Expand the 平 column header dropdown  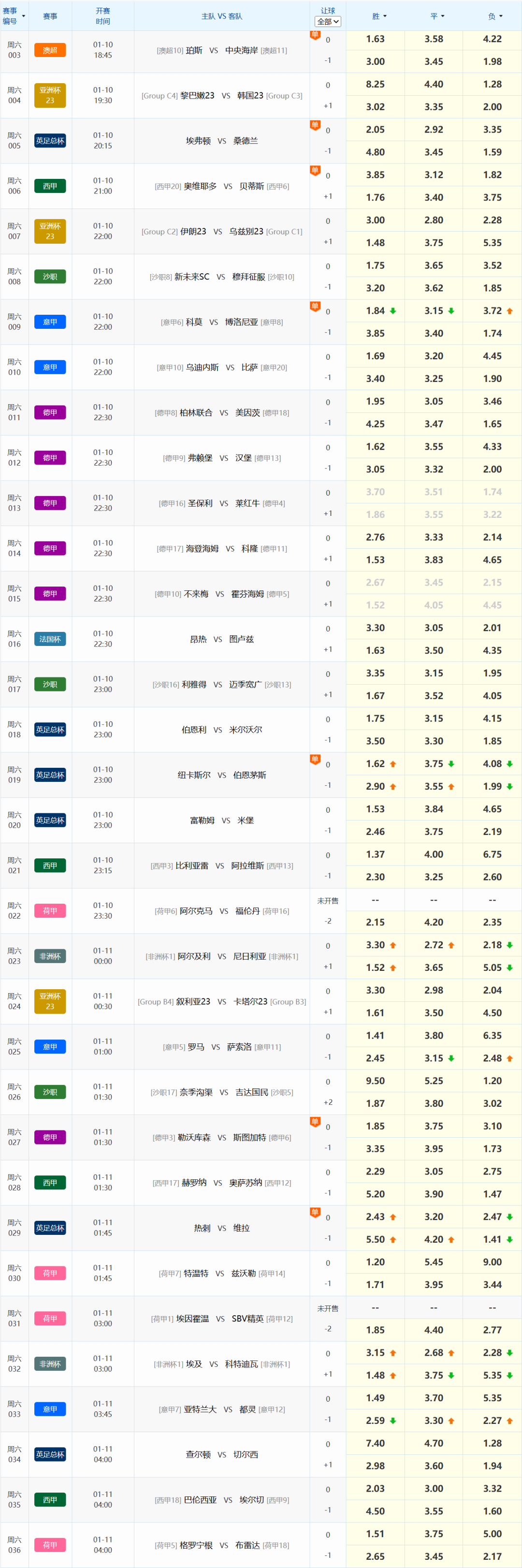click(x=443, y=16)
